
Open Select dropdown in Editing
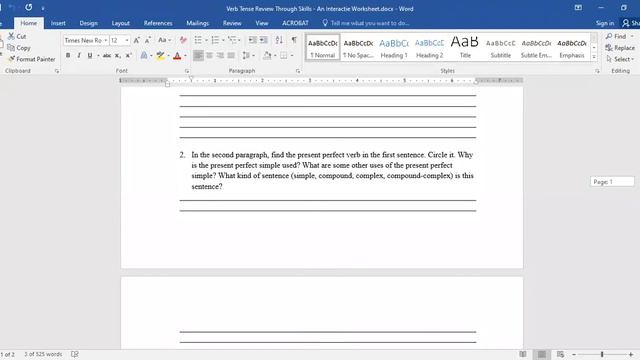pyautogui.click(x=620, y=59)
